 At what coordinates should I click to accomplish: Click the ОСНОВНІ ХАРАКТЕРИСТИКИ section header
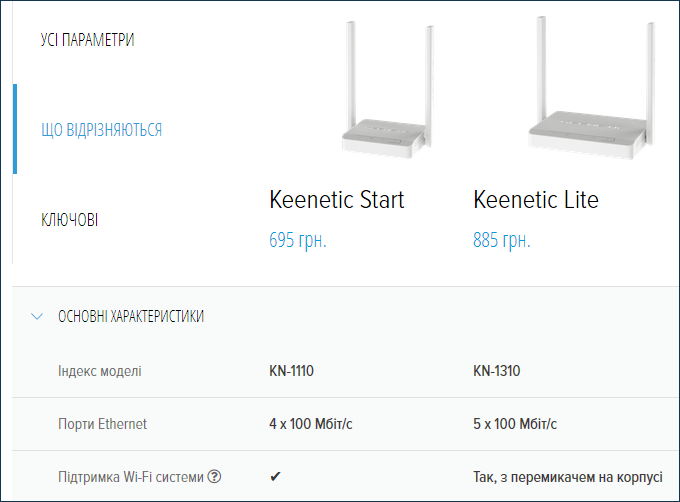point(131,316)
